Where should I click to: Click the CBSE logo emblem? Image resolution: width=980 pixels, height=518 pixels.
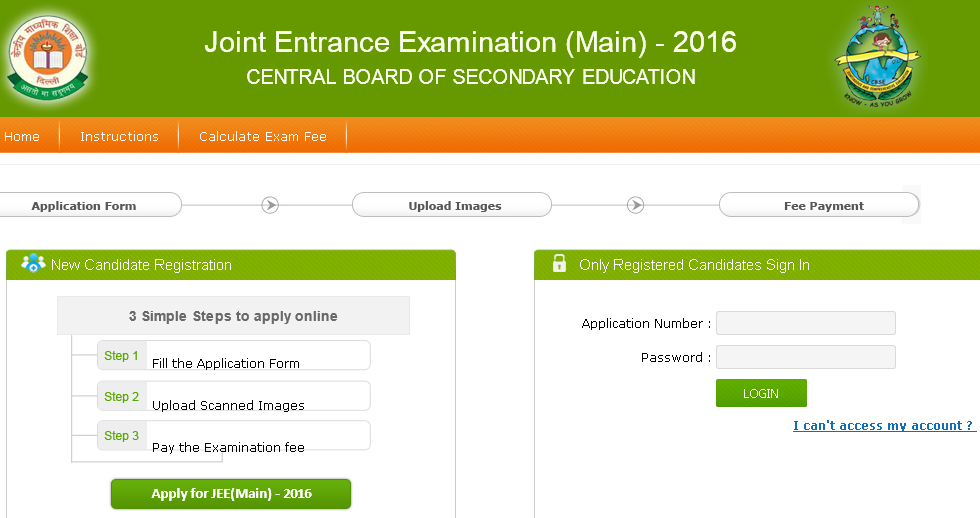[47, 57]
